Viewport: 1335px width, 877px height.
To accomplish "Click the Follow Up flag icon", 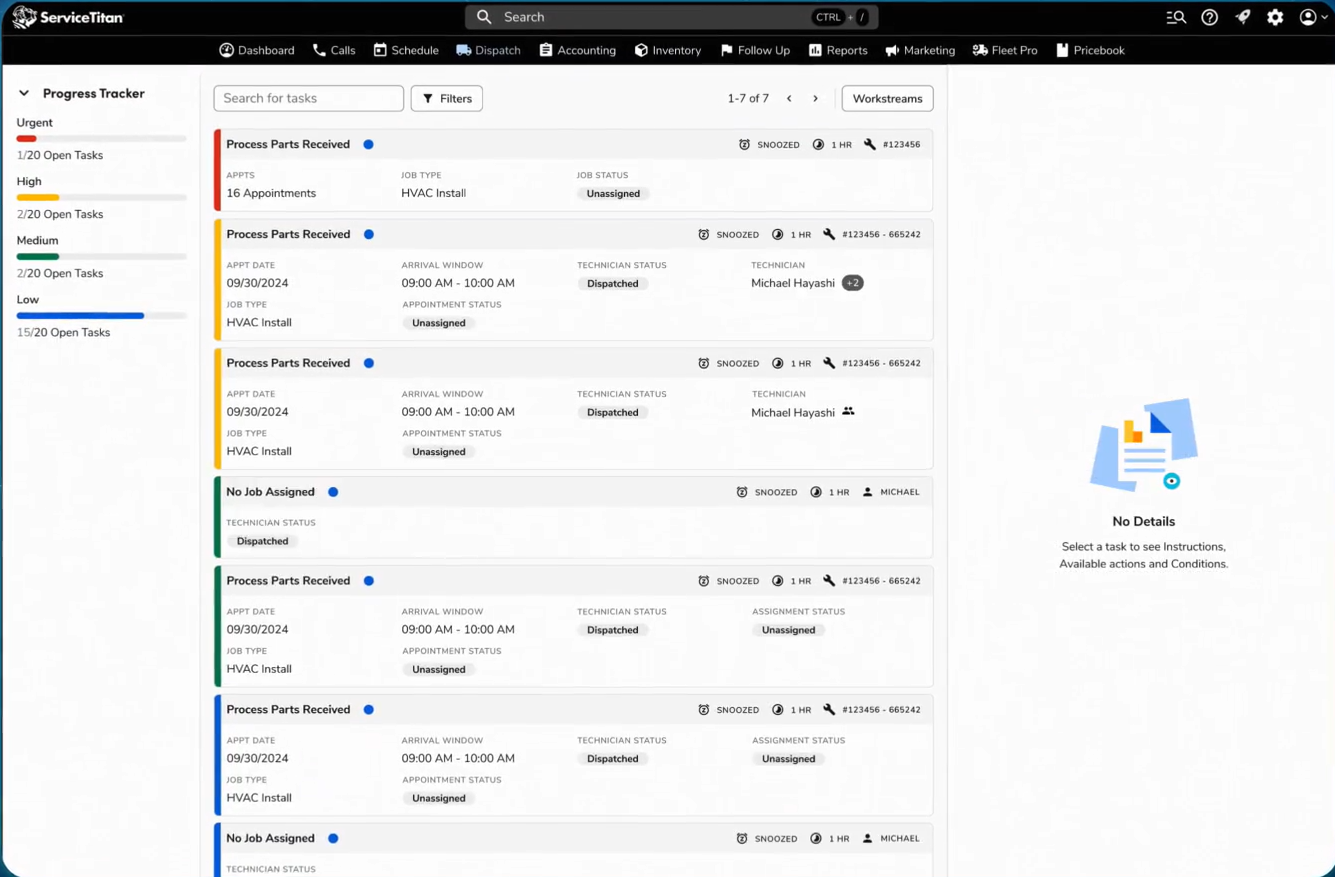I will pos(727,50).
